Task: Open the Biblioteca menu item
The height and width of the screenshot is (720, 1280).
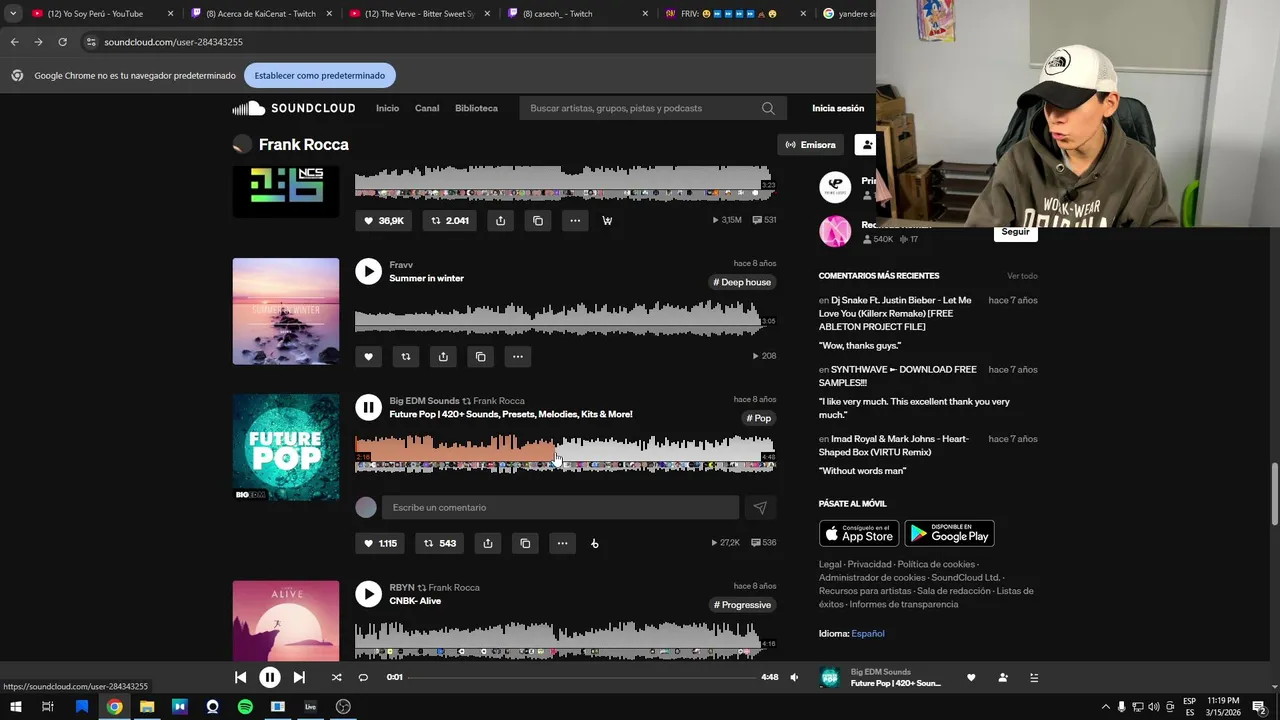Action: (476, 108)
